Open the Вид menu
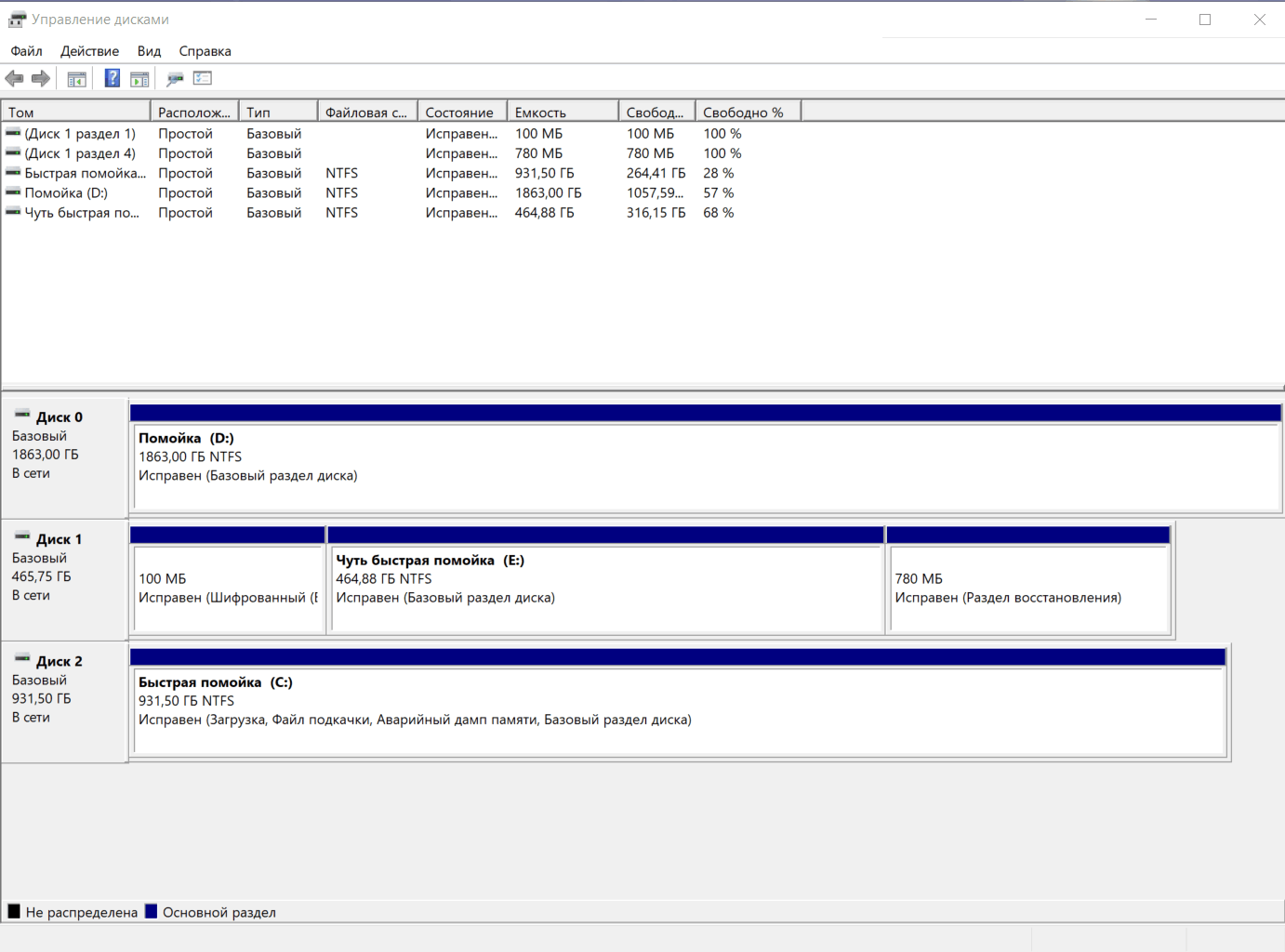1285x952 pixels. click(x=149, y=51)
